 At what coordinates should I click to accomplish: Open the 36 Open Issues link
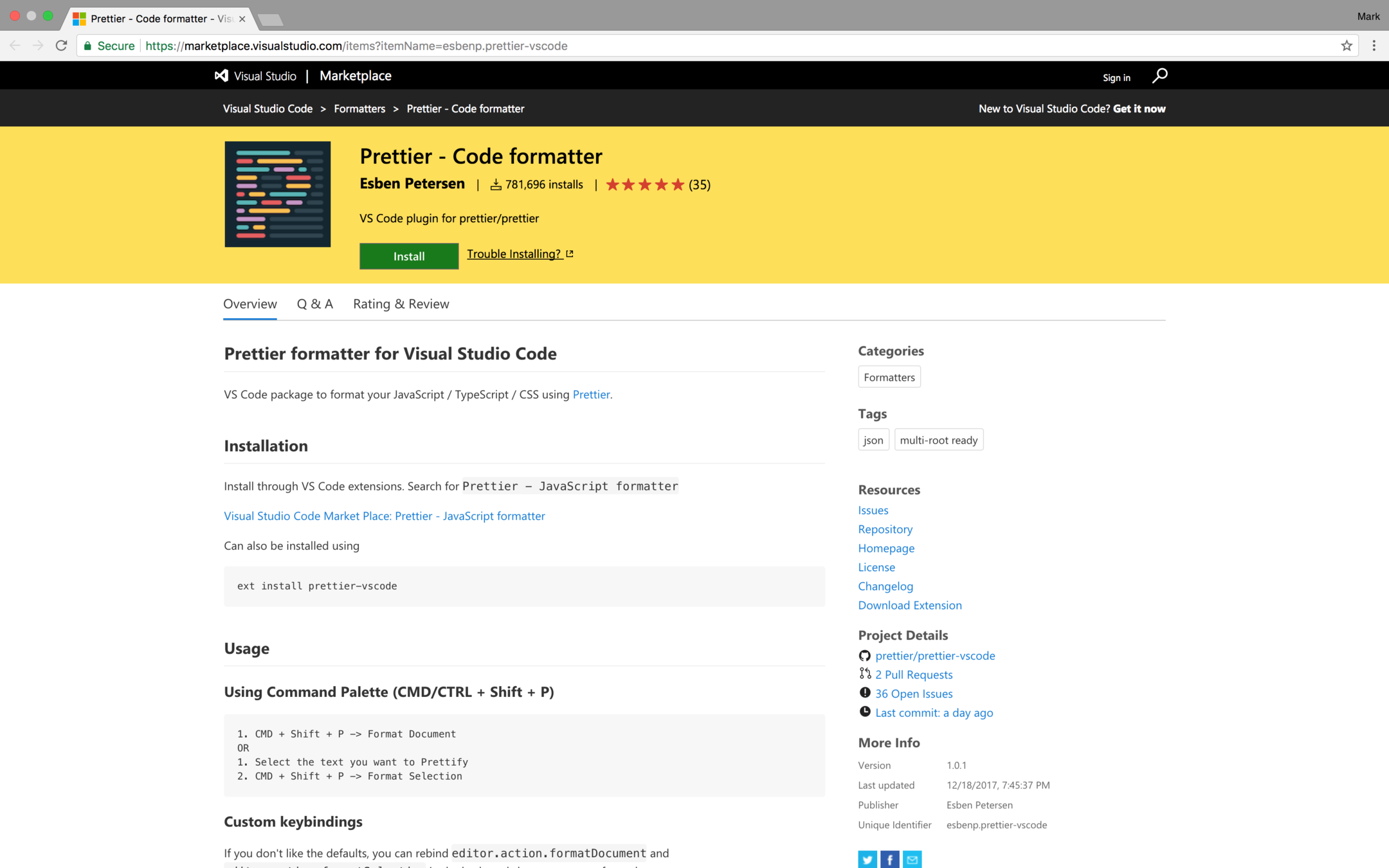click(913, 693)
